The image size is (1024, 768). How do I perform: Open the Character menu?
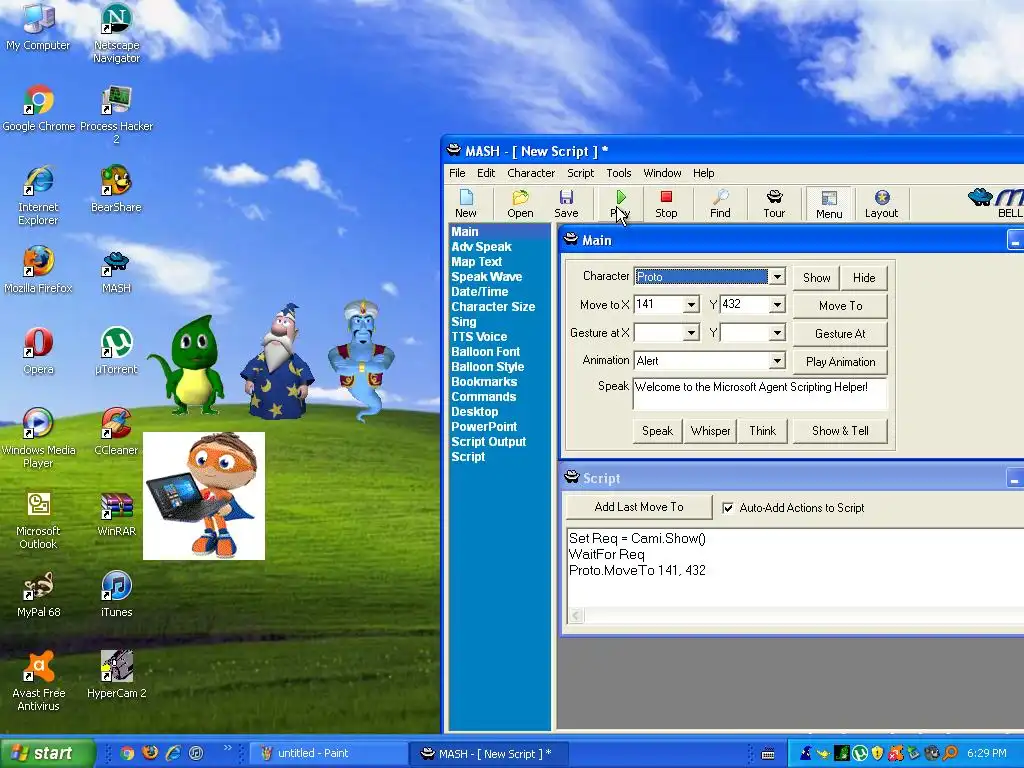[531, 173]
